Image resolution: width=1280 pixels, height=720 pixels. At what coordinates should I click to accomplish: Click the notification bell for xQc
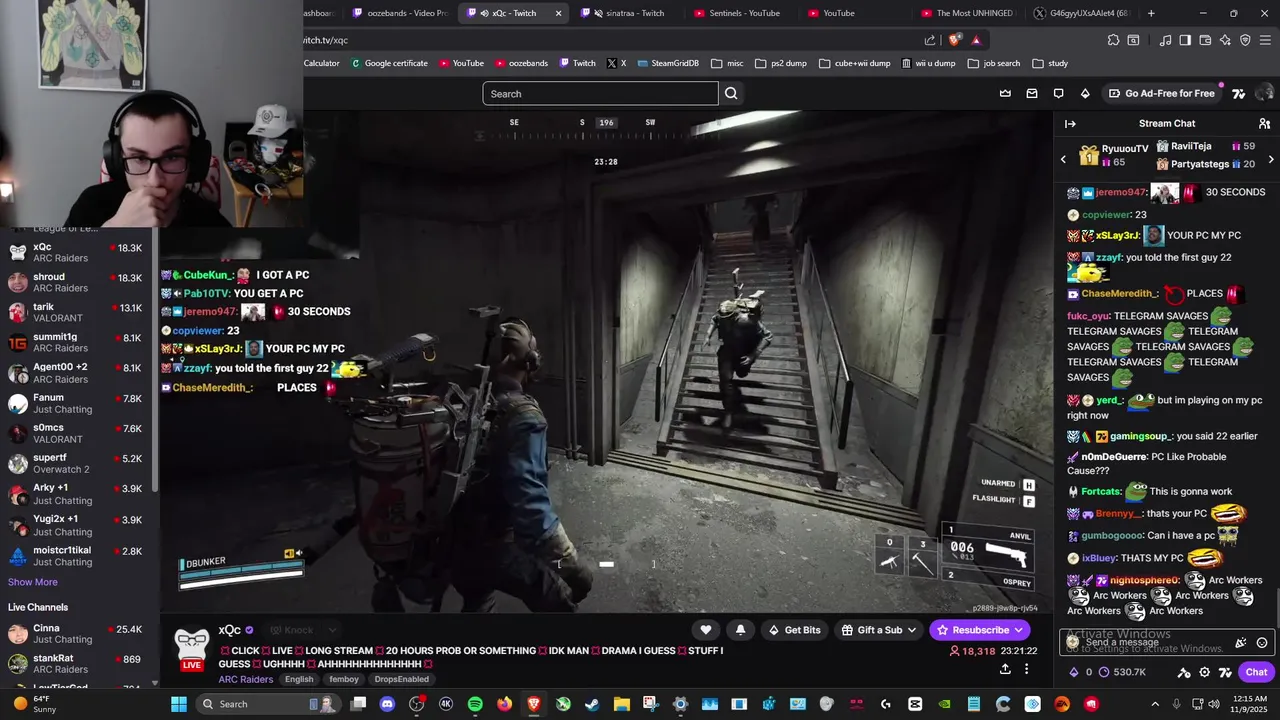click(x=740, y=630)
